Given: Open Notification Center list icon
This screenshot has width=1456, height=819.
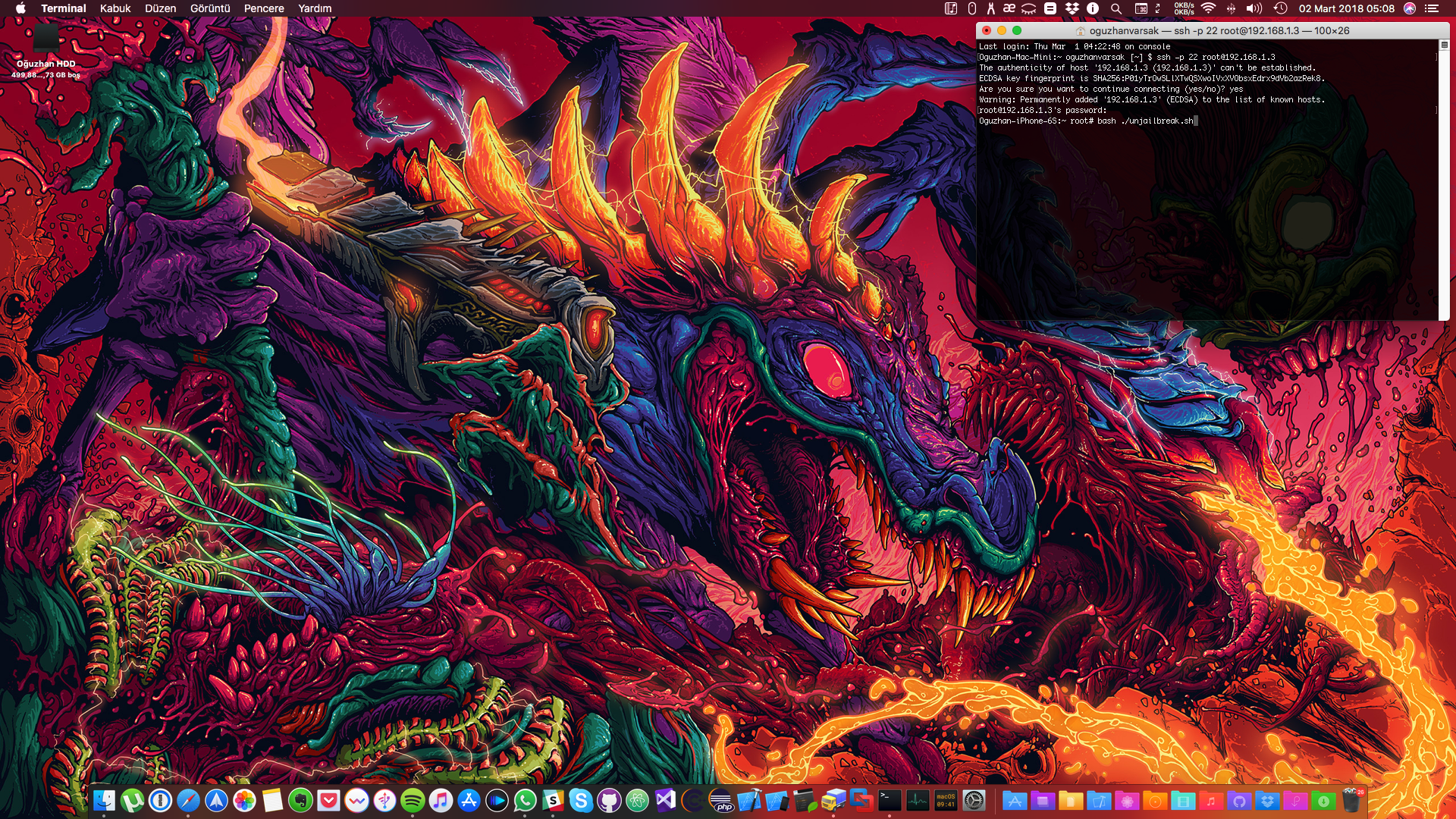Looking at the screenshot, I should tap(1432, 8).
